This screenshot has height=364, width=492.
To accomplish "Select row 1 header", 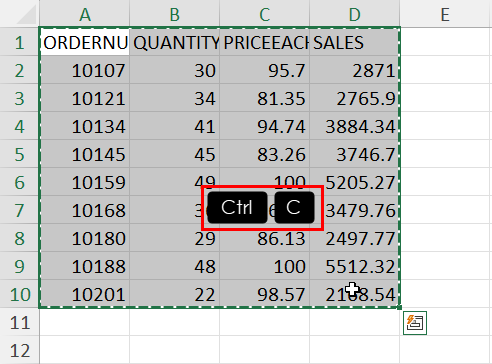I will point(19,42).
